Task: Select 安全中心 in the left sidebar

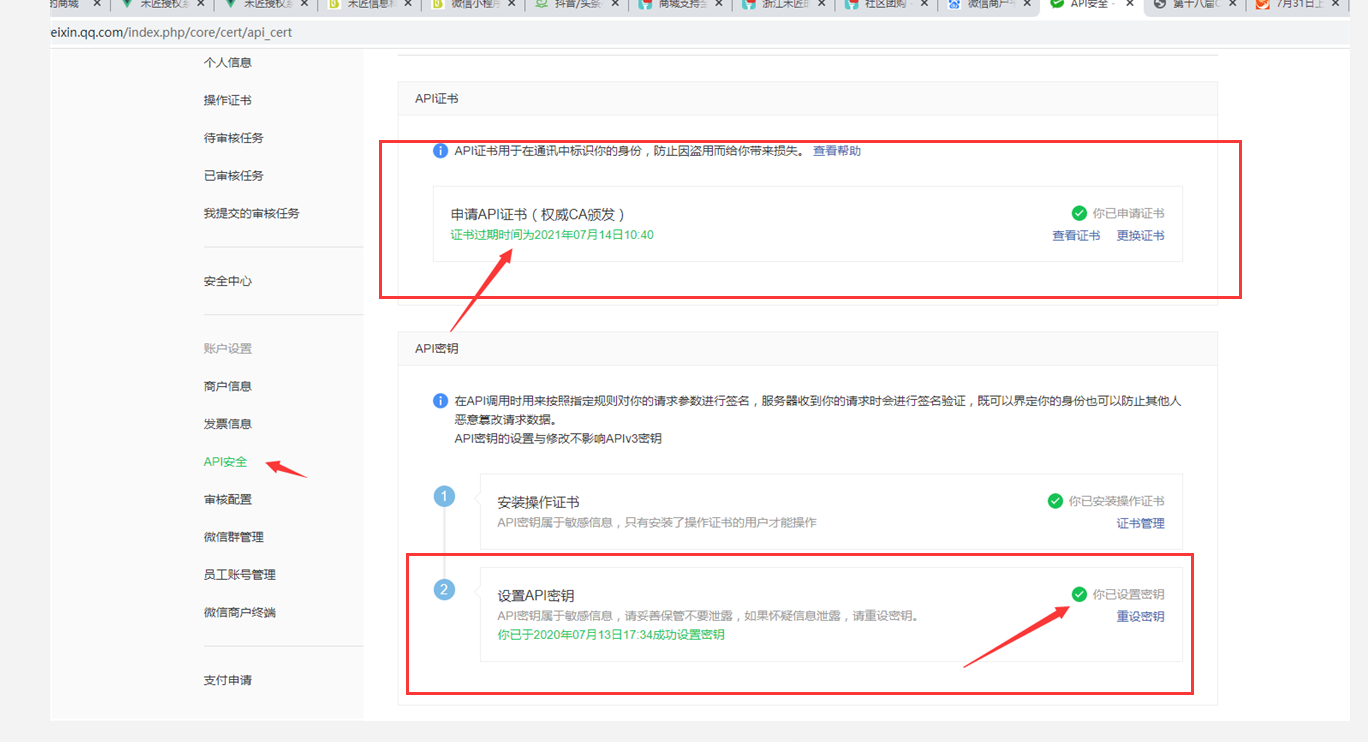Action: (227, 281)
